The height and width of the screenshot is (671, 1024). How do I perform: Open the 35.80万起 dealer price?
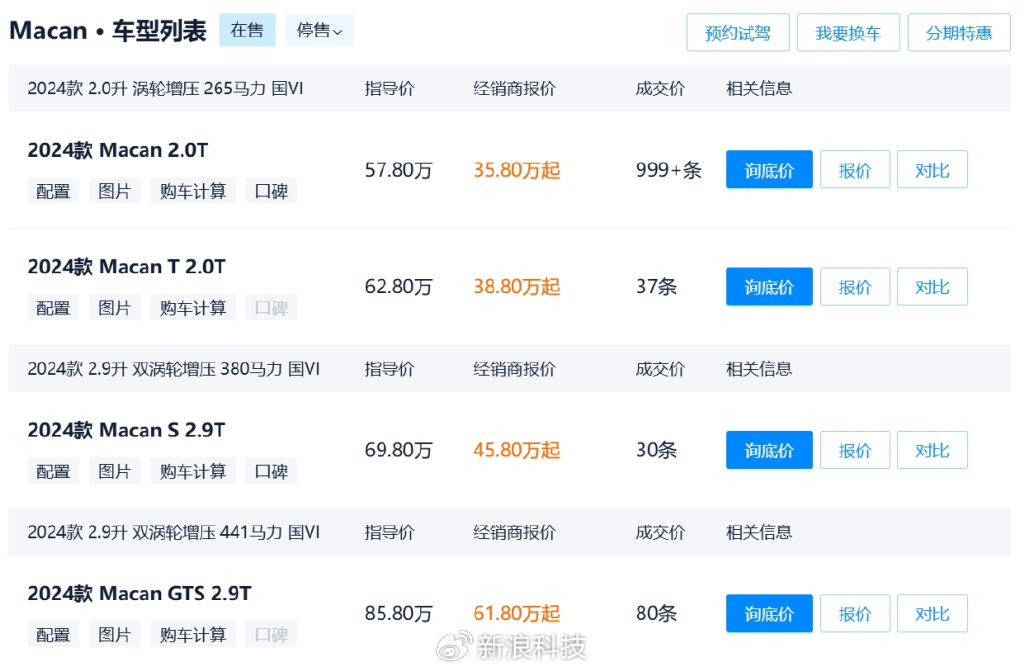517,171
